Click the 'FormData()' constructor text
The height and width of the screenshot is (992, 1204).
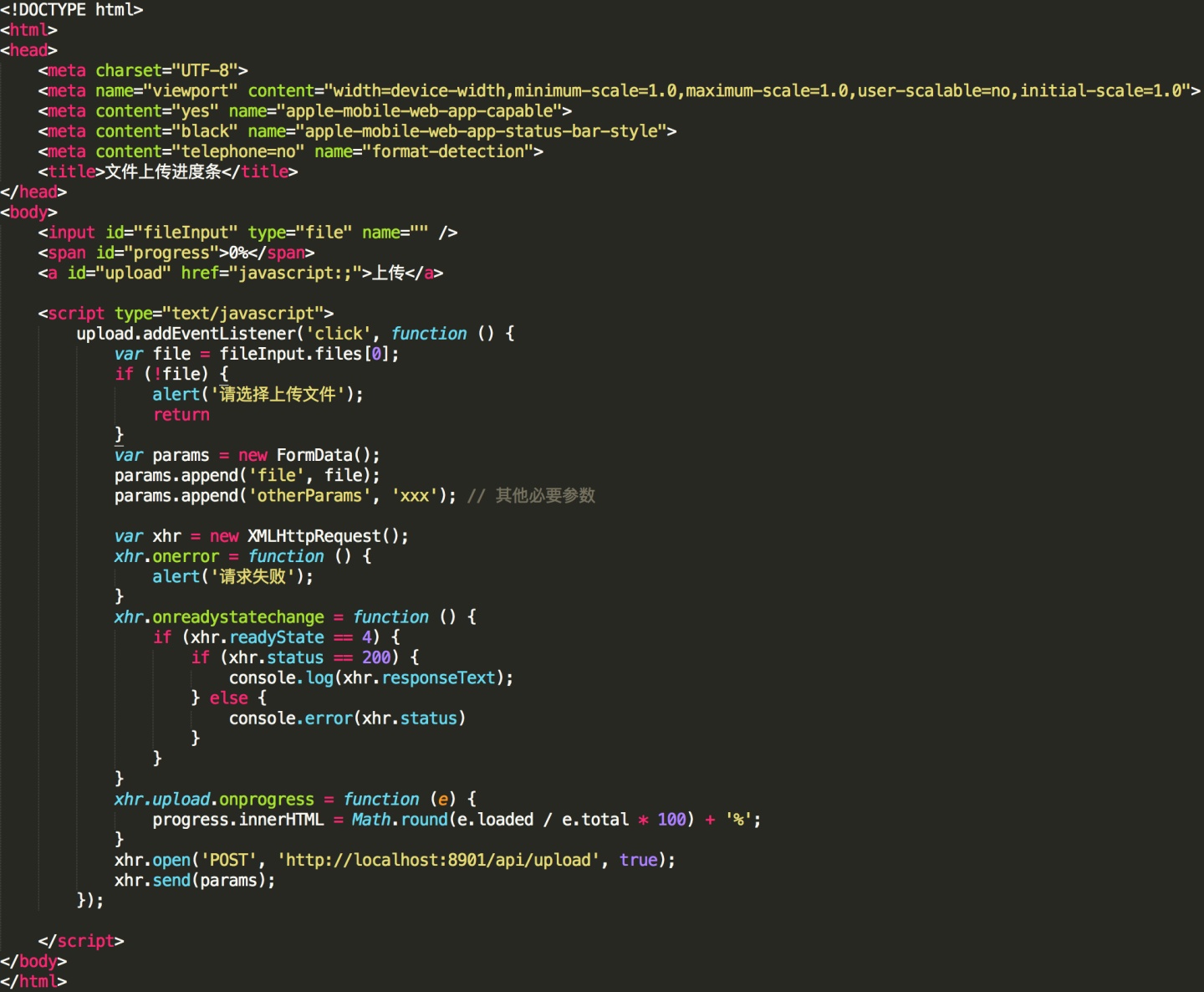[324, 455]
